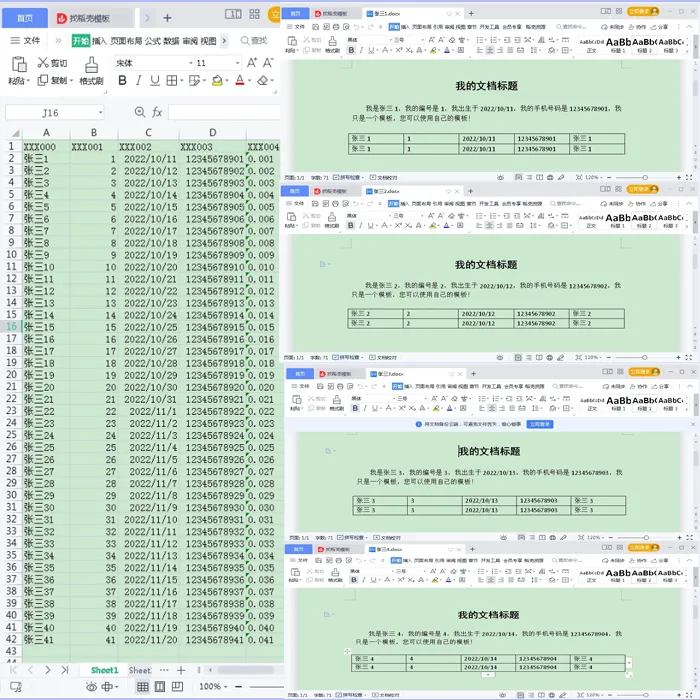Open the font size 11 dropdown
Viewport: 700px width, 700px height.
(238, 63)
